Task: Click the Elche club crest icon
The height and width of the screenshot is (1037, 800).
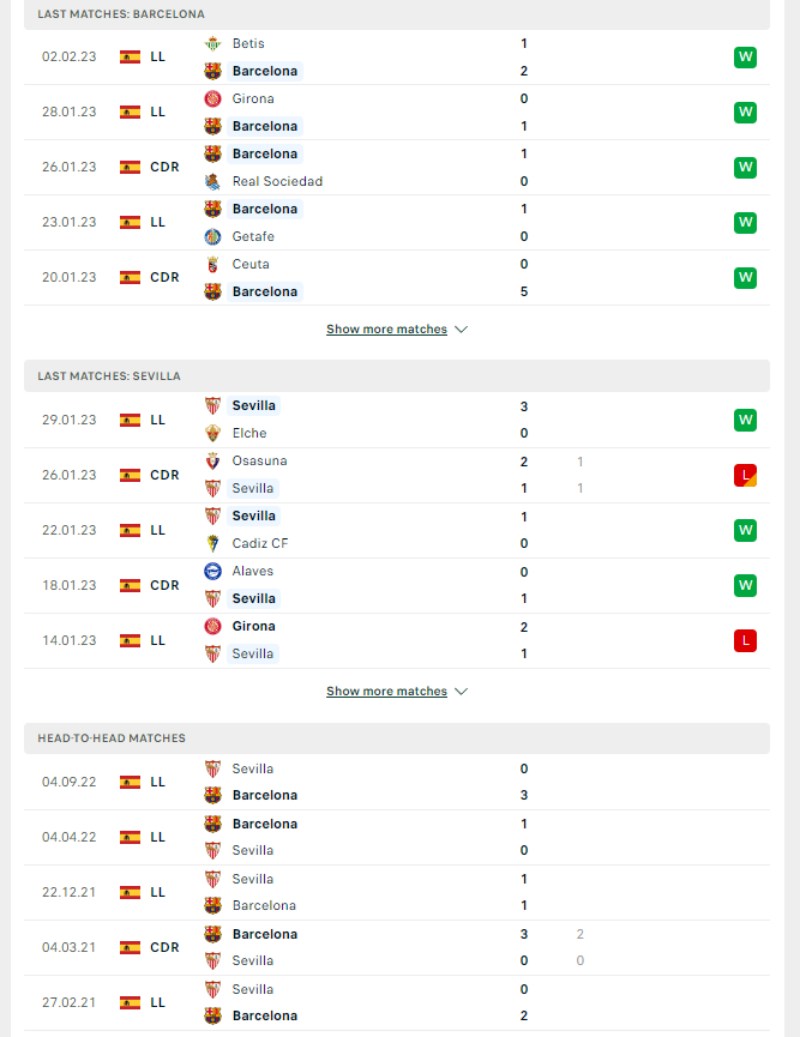Action: point(212,433)
